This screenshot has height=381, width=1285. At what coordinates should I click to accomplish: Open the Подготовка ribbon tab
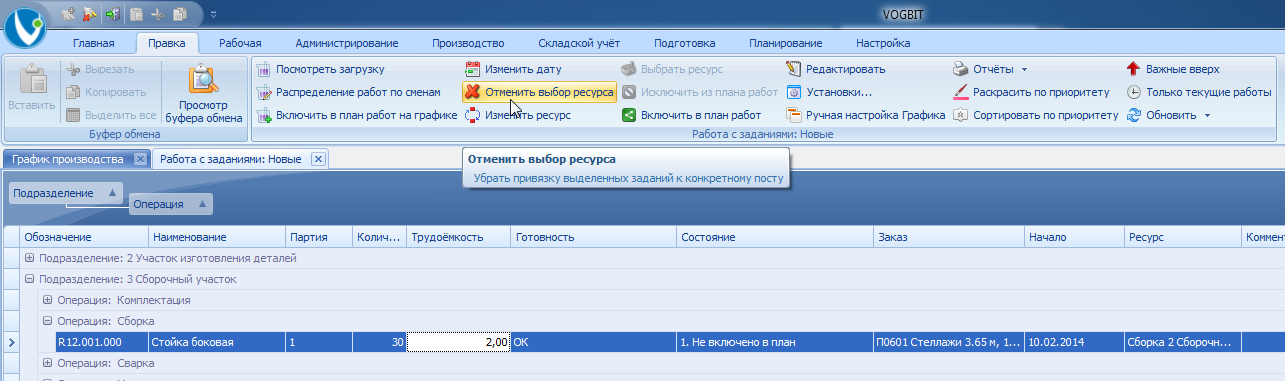click(684, 43)
